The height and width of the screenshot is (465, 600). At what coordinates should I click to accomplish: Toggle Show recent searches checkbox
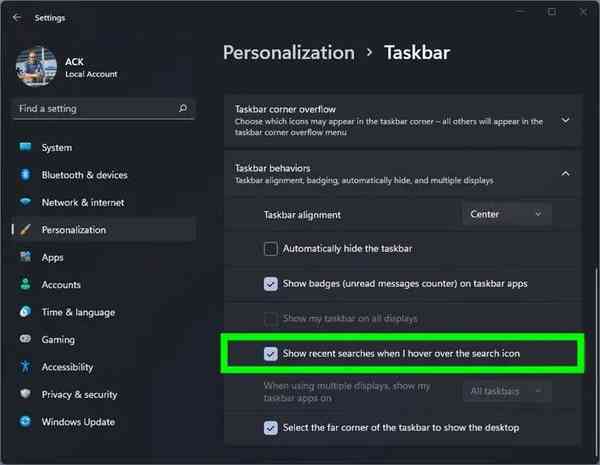[x=271, y=354]
